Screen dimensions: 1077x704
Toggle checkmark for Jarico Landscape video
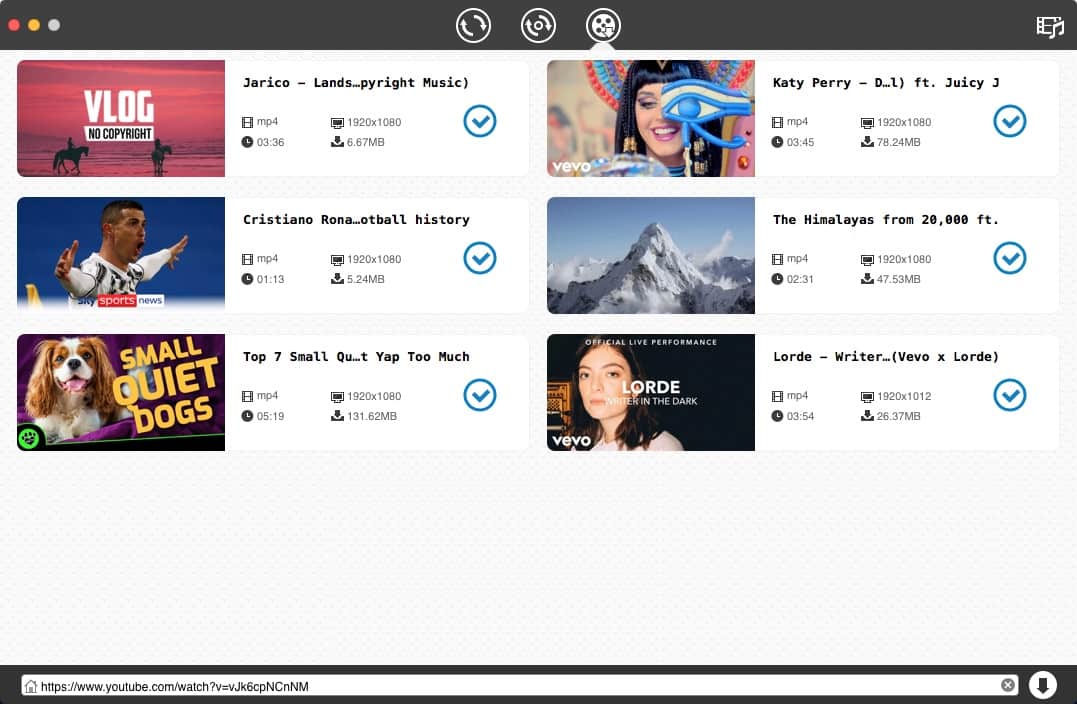tap(479, 121)
